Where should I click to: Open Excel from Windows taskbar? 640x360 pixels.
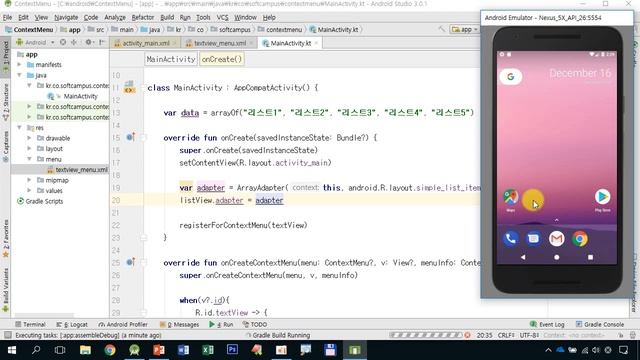pyautogui.click(x=208, y=350)
